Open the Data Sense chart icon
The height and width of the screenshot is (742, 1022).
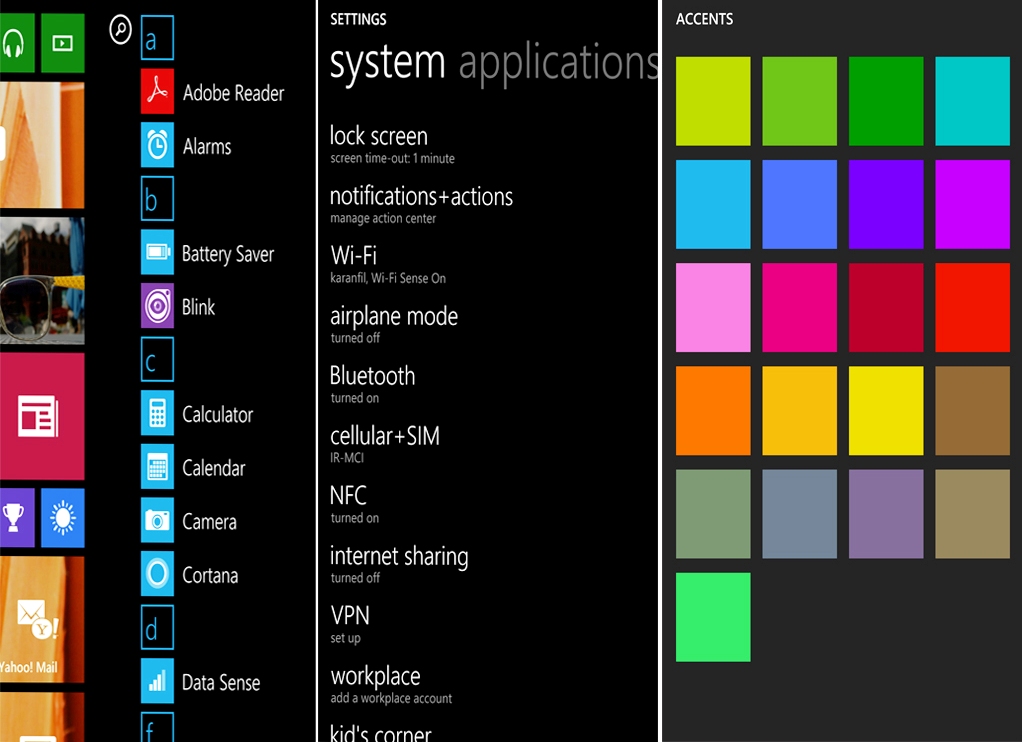(x=157, y=681)
